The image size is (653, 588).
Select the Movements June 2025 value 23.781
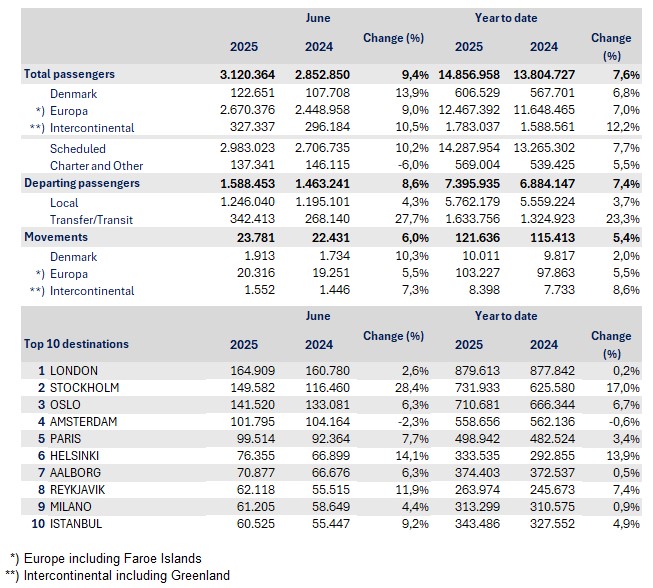coord(252,237)
